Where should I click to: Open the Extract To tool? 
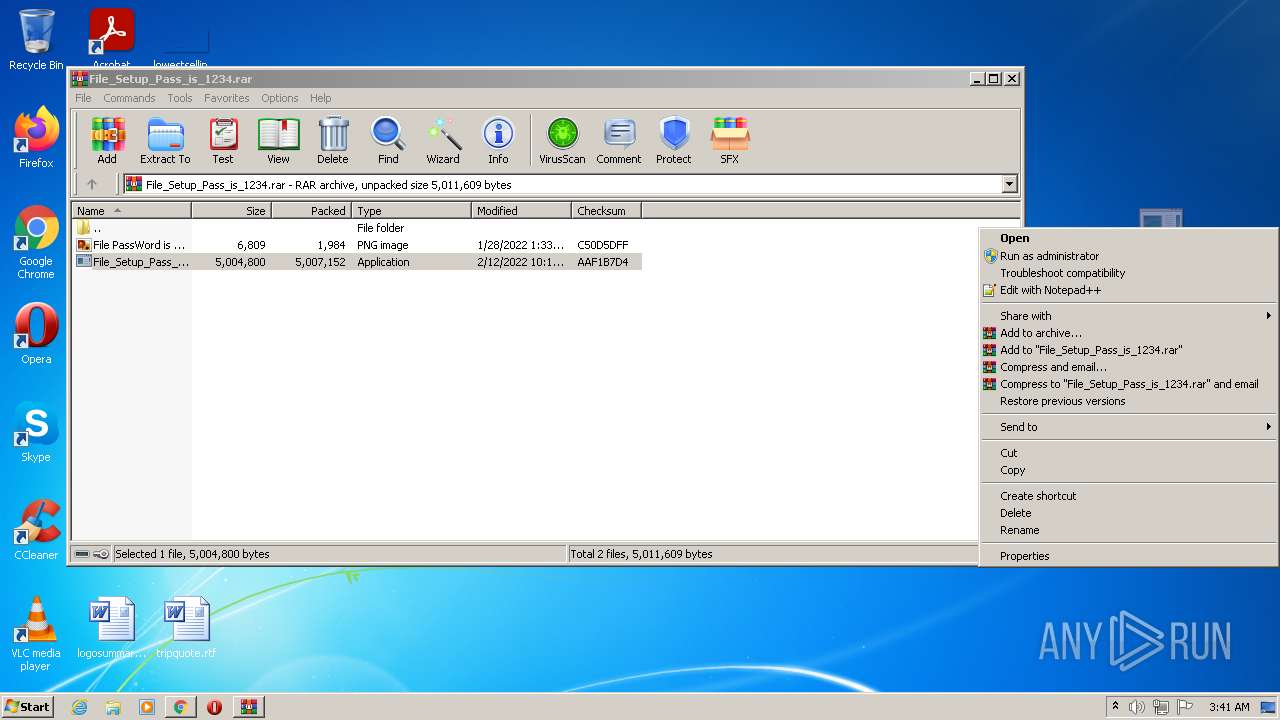[165, 141]
